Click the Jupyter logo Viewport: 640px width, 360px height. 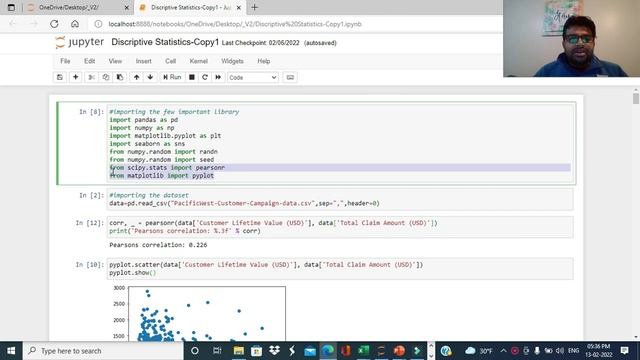pos(80,42)
